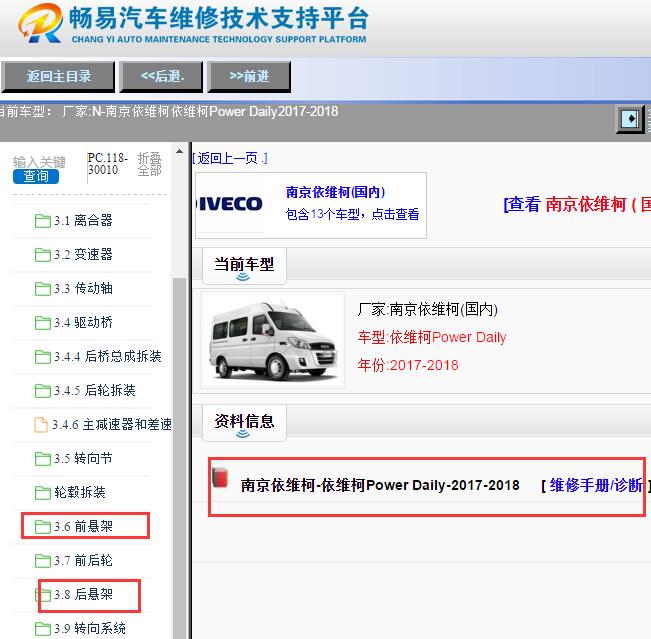651x639 pixels.
Task: Open tree item 3.8 后悬架
Action: 83,595
